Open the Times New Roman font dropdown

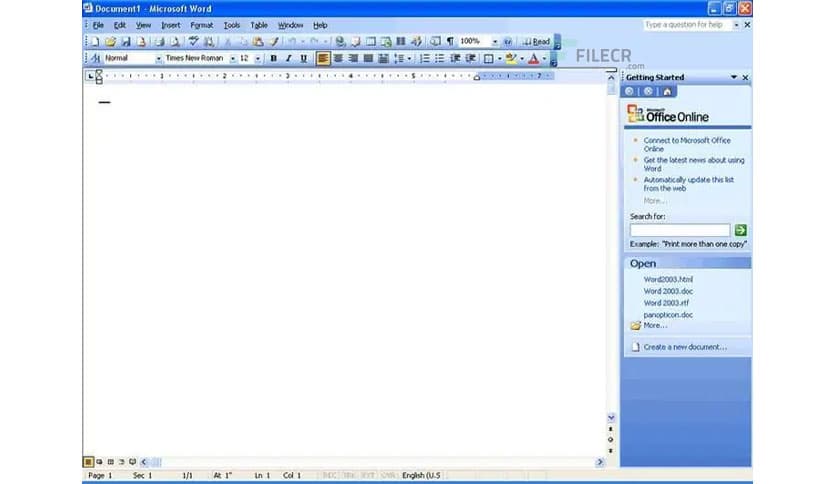point(232,59)
